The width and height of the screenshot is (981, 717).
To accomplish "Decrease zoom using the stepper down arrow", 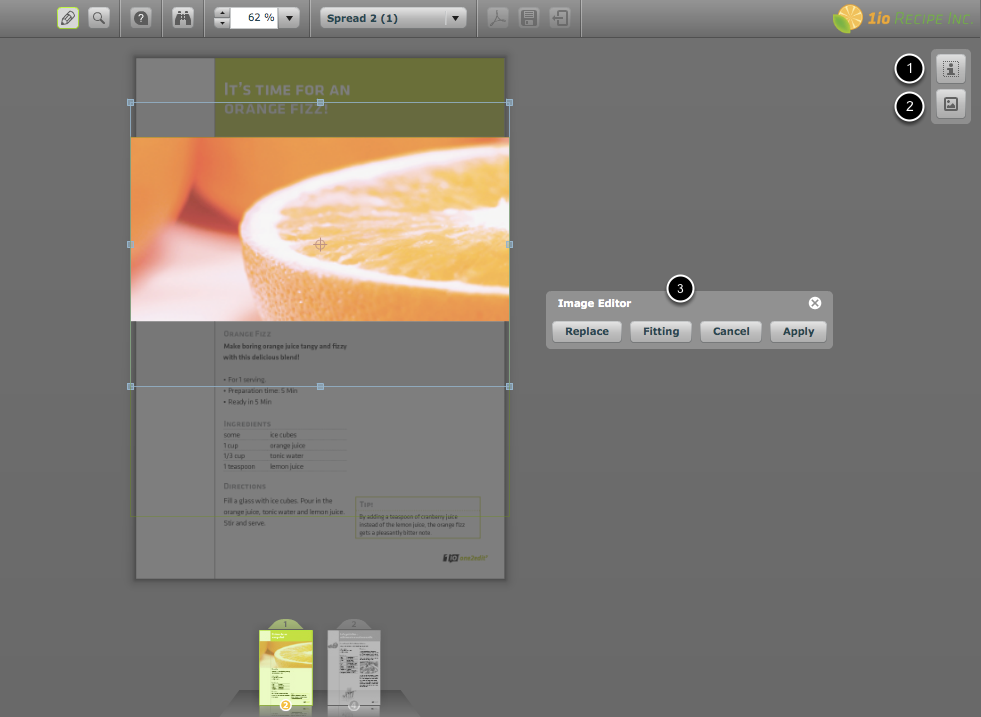I will 221,24.
